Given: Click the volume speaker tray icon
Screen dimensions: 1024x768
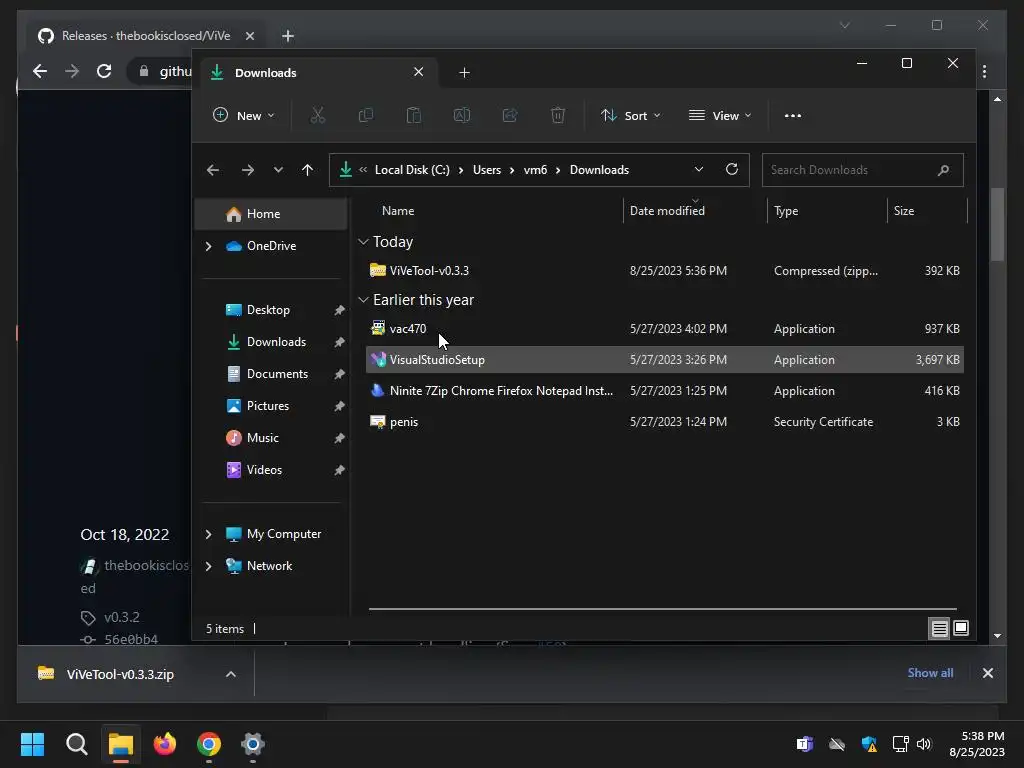Looking at the screenshot, I should point(924,744).
